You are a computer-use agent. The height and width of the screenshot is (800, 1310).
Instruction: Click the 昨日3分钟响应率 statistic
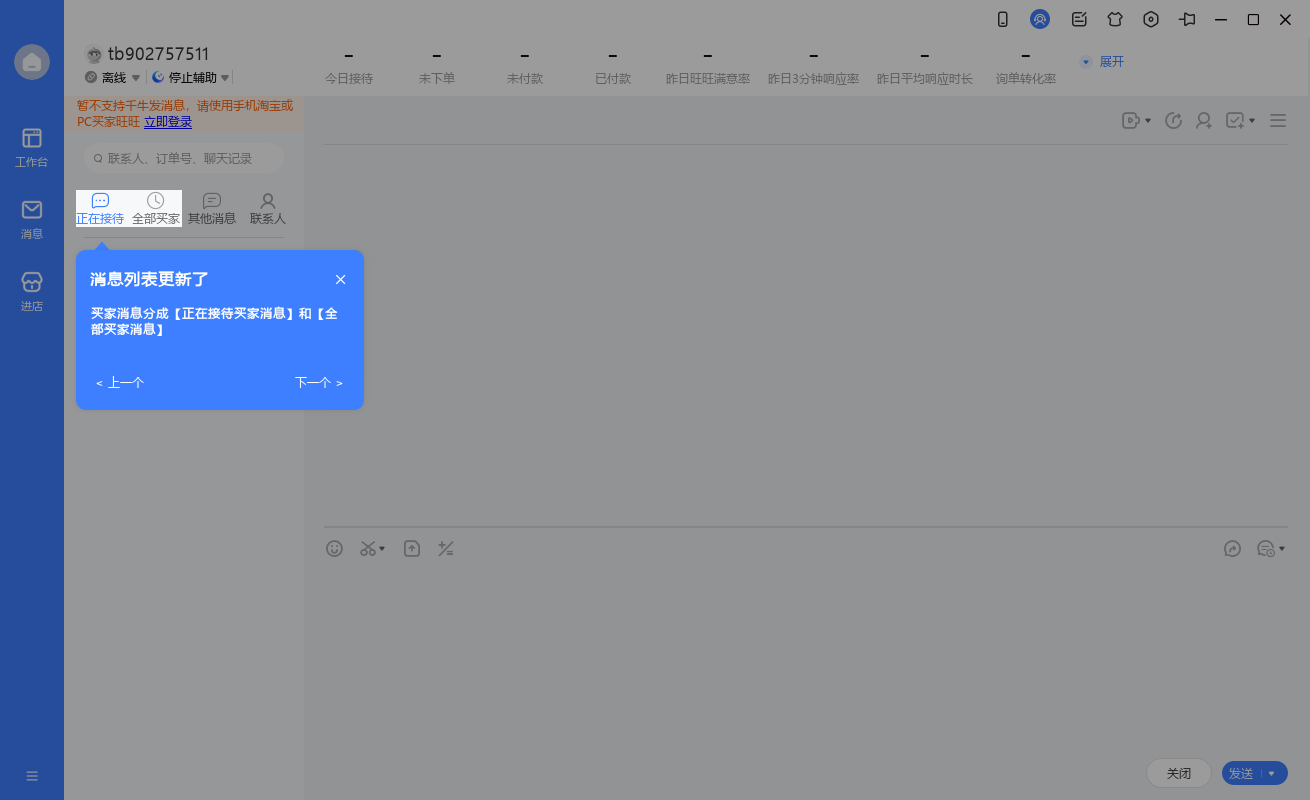click(x=814, y=68)
